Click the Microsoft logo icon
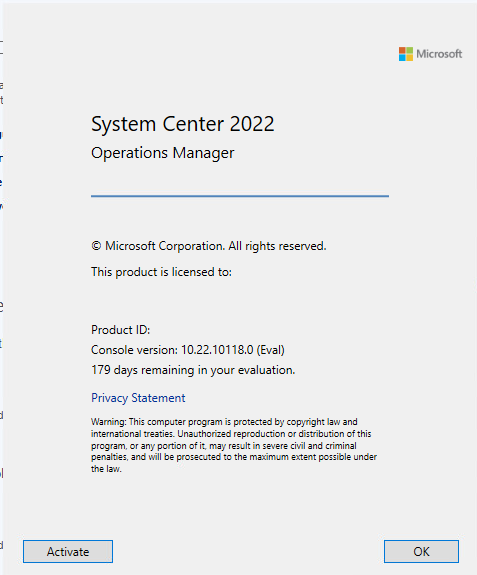 [x=406, y=54]
